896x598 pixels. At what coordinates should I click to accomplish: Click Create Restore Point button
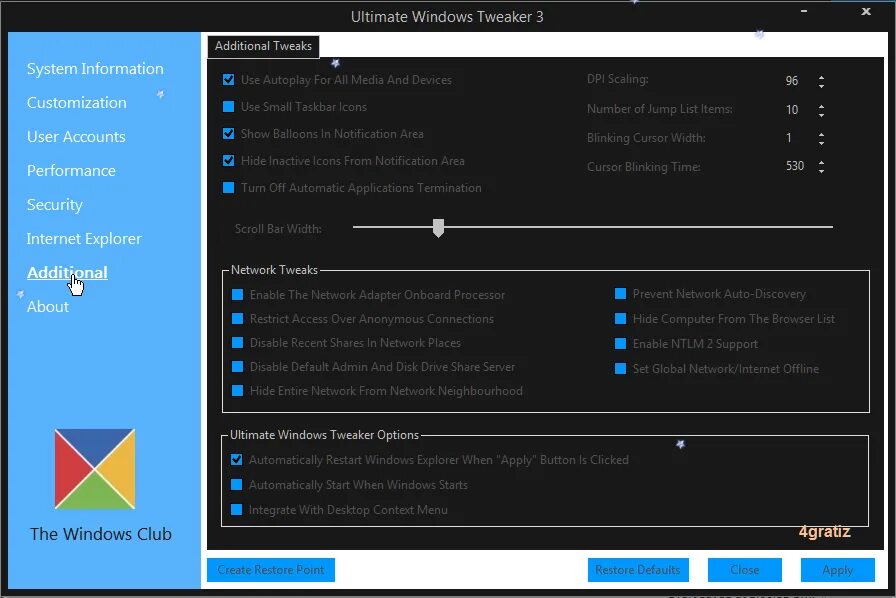point(271,570)
